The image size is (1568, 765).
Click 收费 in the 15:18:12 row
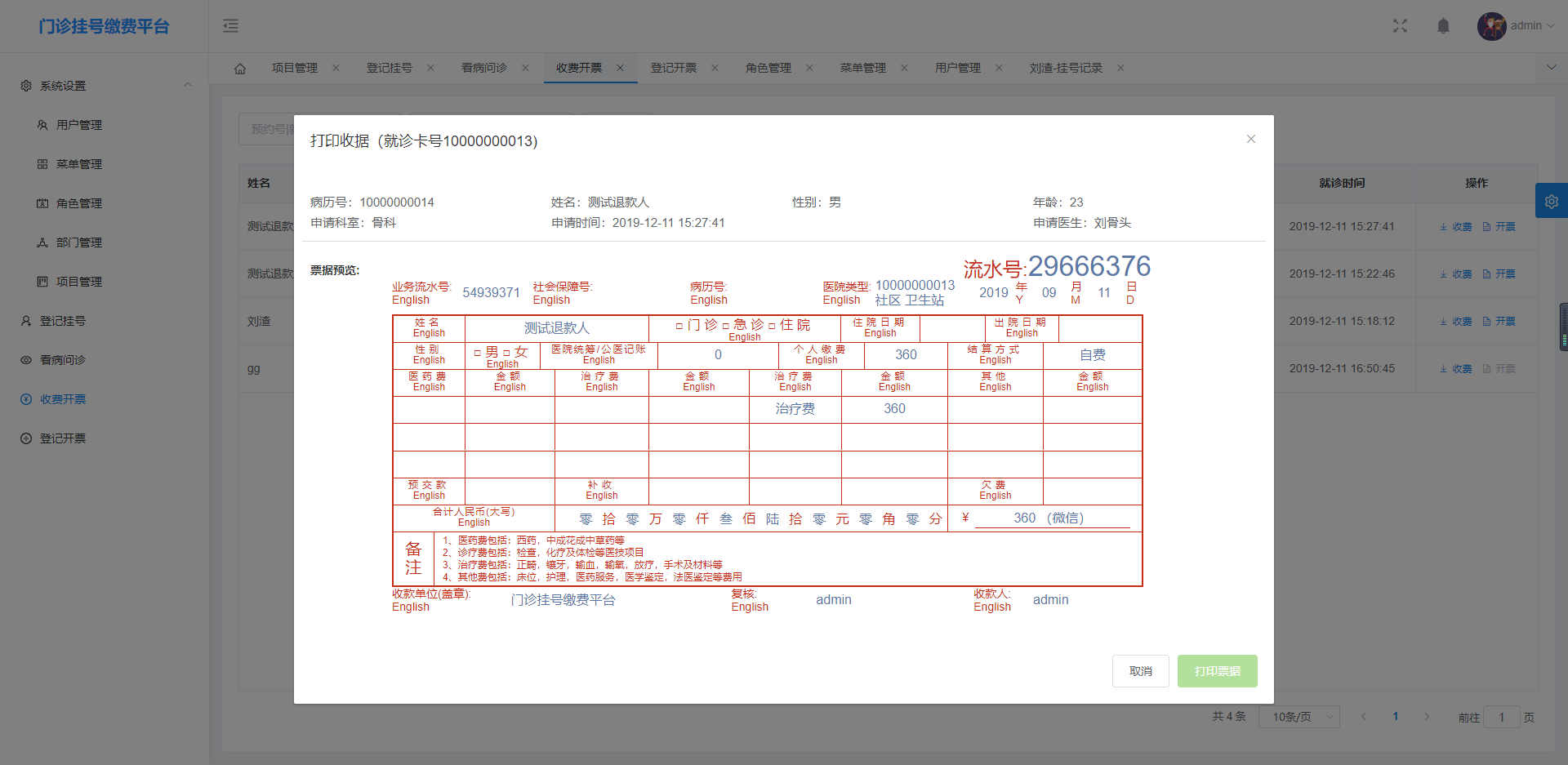[x=1456, y=322]
